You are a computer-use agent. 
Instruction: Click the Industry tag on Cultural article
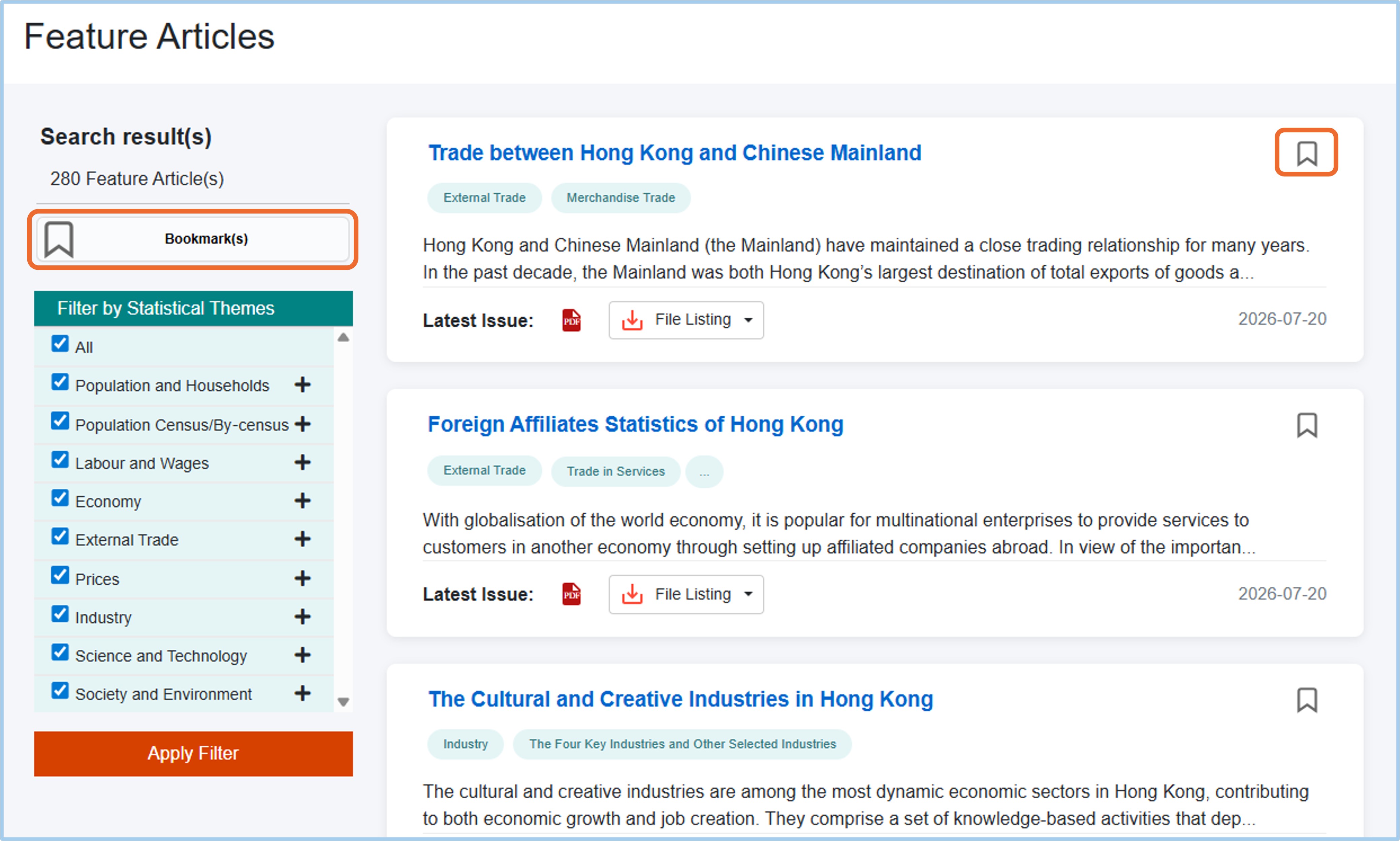click(465, 744)
